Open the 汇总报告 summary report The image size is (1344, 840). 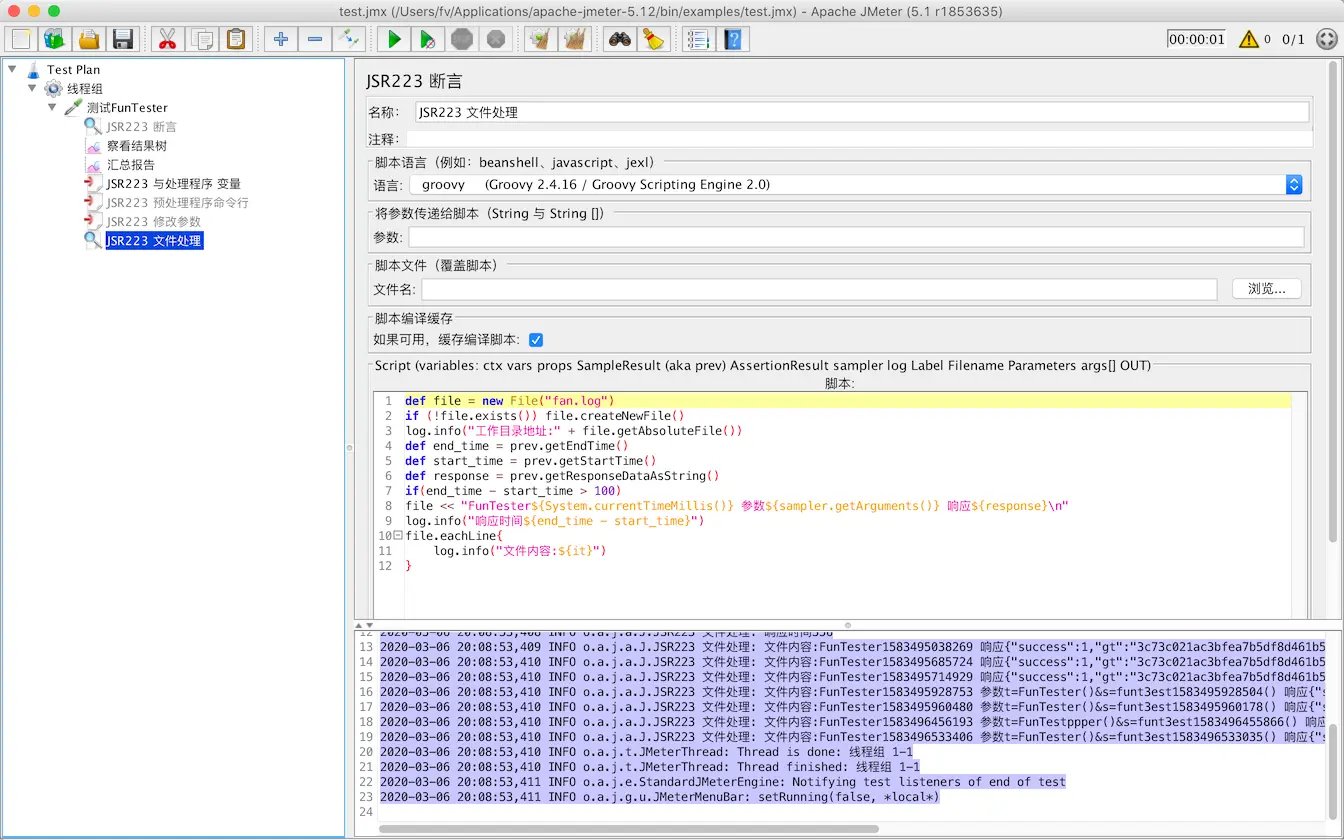coord(130,165)
